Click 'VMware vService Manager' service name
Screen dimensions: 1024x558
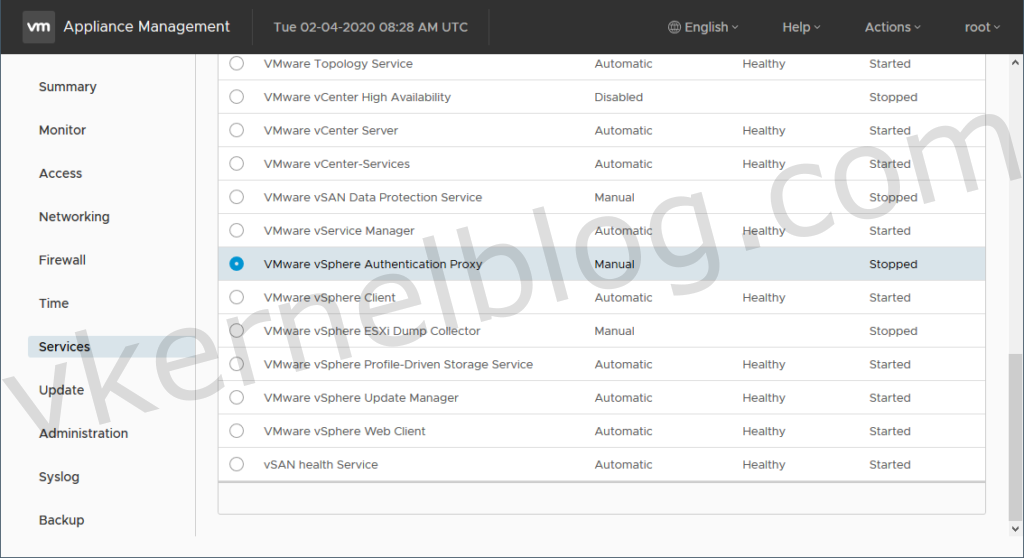[x=339, y=231]
